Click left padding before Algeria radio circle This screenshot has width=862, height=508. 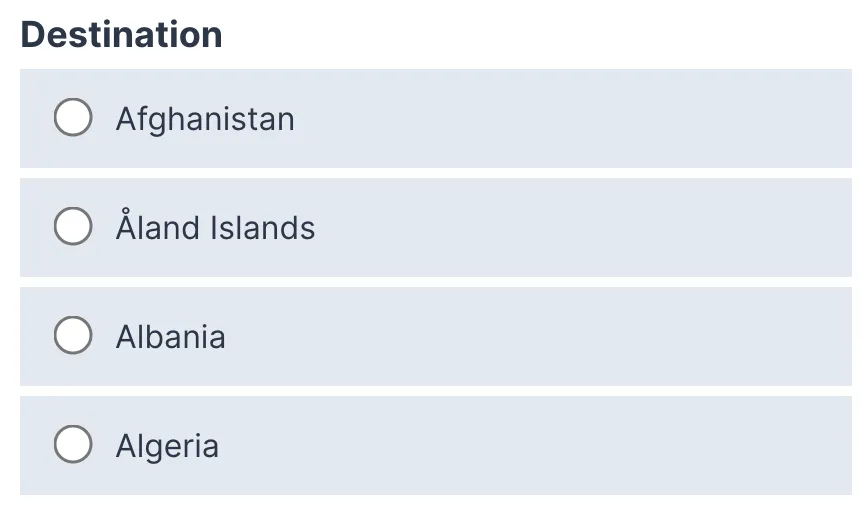pos(36,446)
